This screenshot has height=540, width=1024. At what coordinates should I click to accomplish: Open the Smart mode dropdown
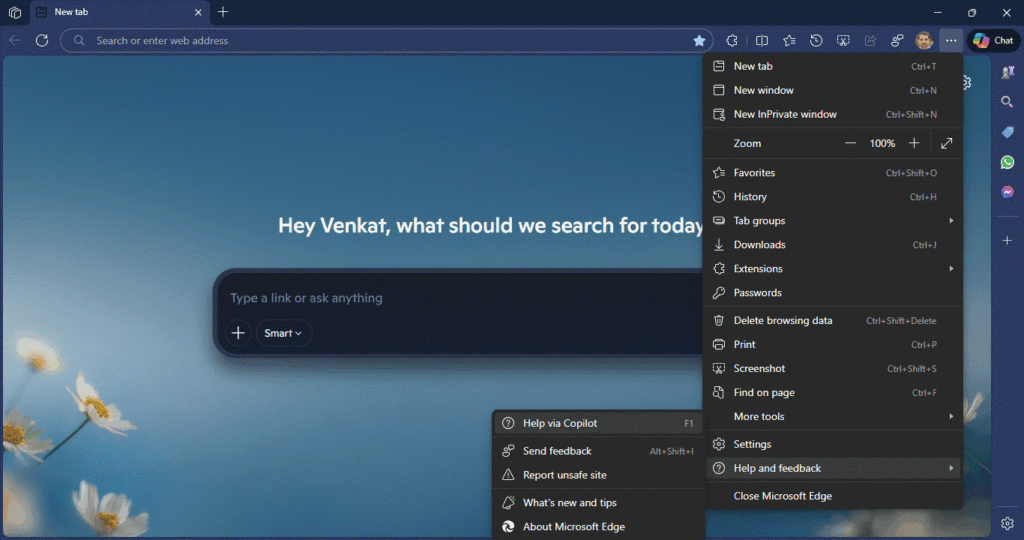pos(283,333)
